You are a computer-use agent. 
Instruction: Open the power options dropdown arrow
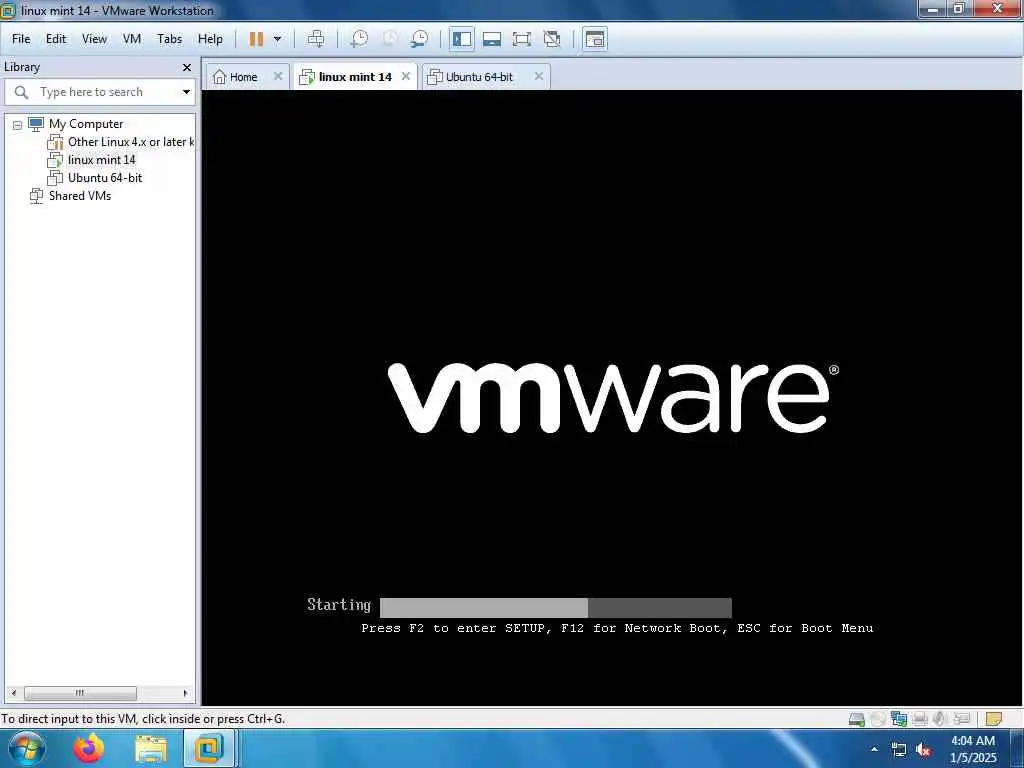point(278,39)
